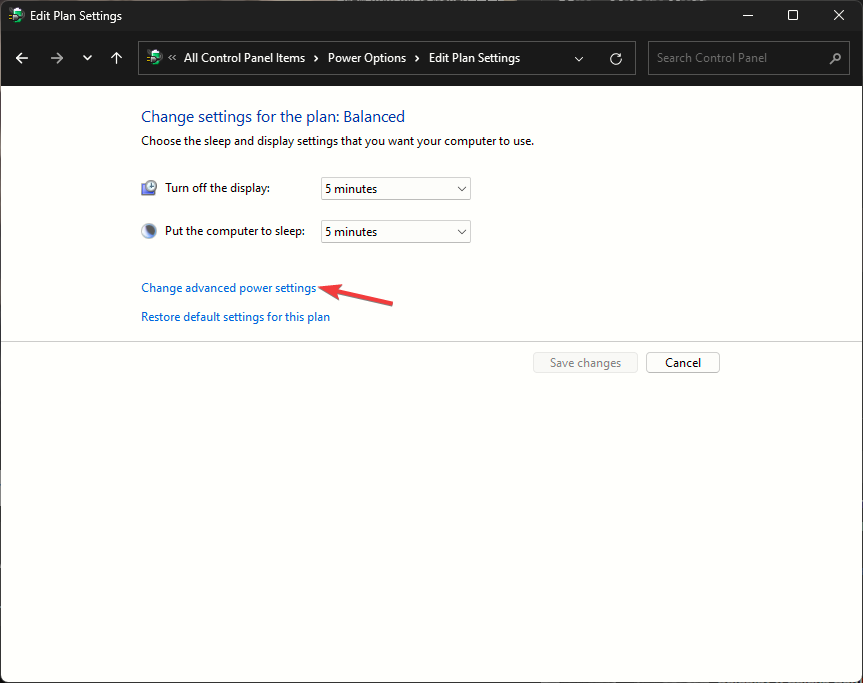Click Edit Plan Settings breadcrumb
Screen dimensions: 863x683
(x=474, y=58)
